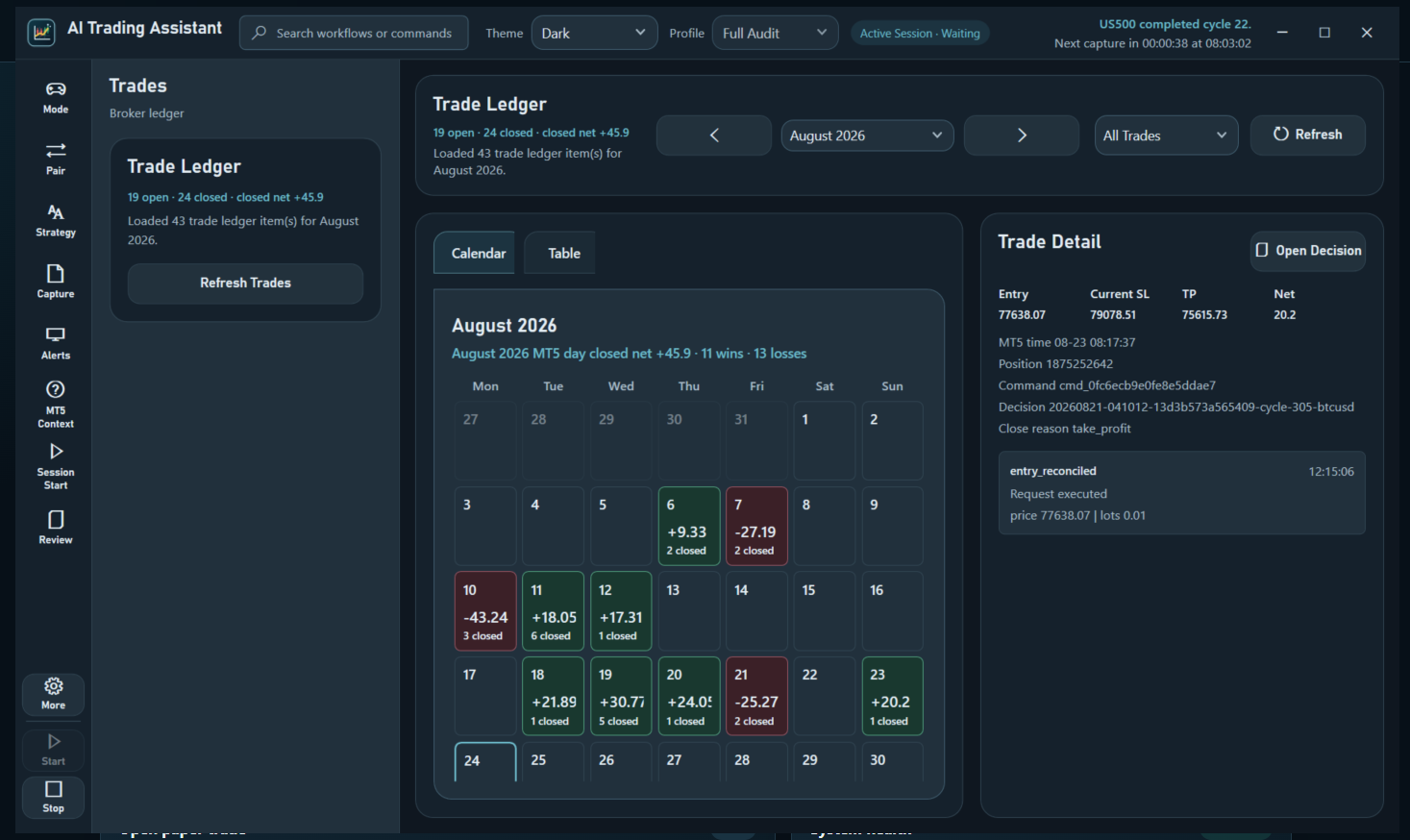Select August 6 day cell +9.33

point(689,526)
